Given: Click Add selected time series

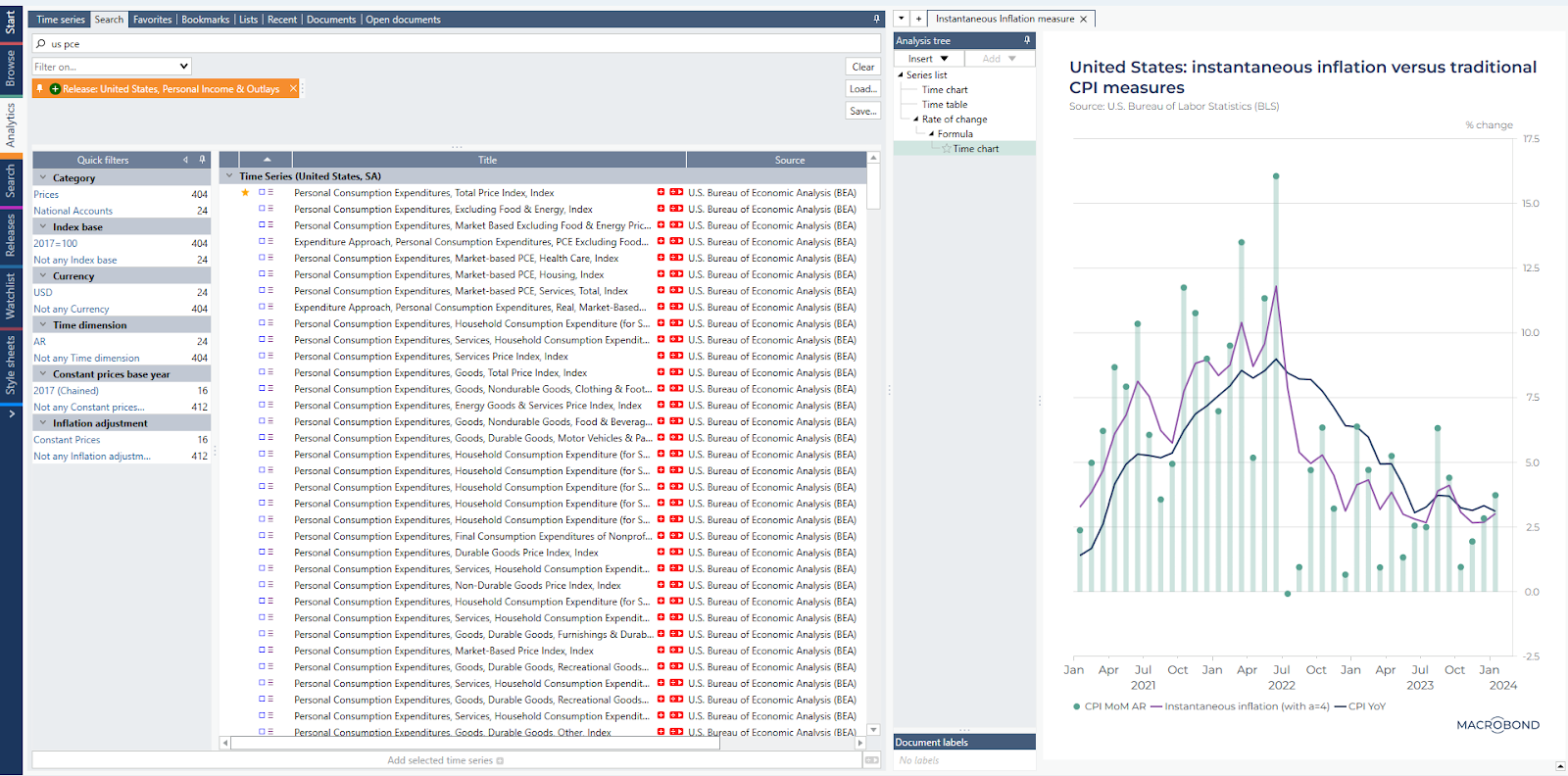Looking at the screenshot, I should (446, 760).
